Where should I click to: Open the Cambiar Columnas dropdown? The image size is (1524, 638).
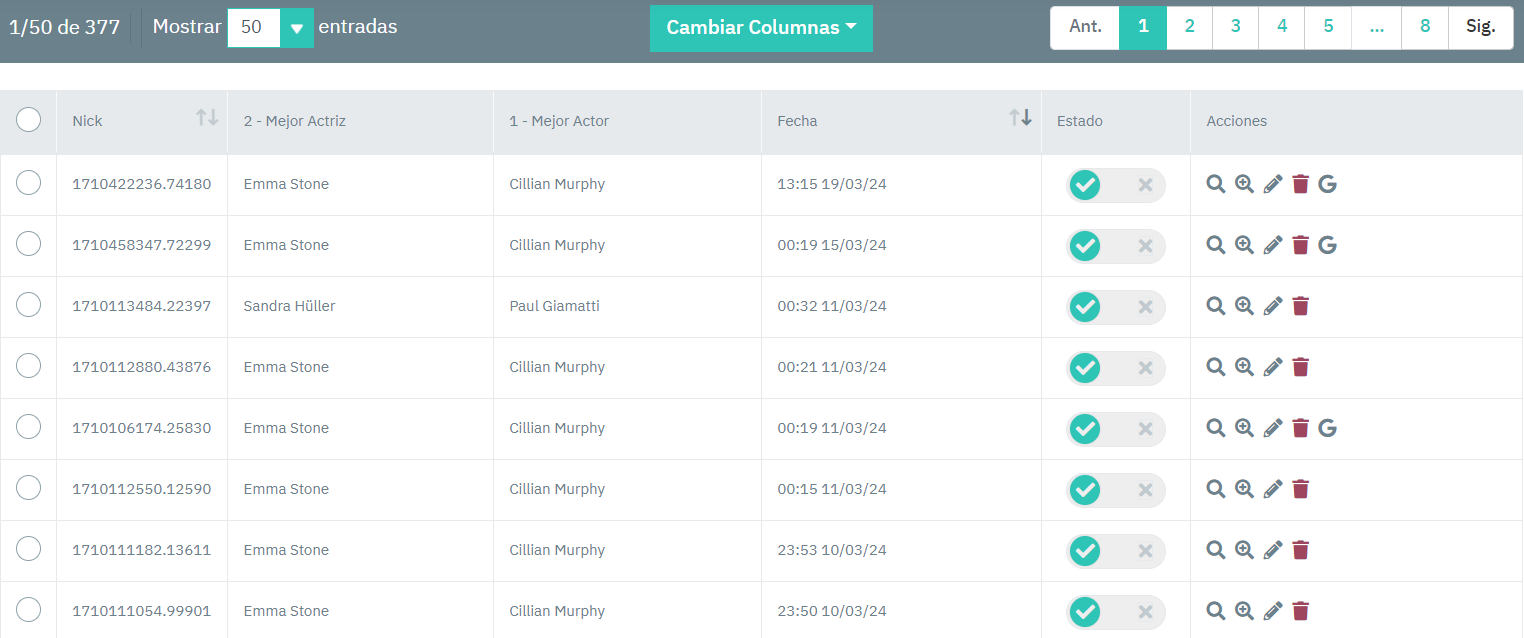pyautogui.click(x=761, y=28)
